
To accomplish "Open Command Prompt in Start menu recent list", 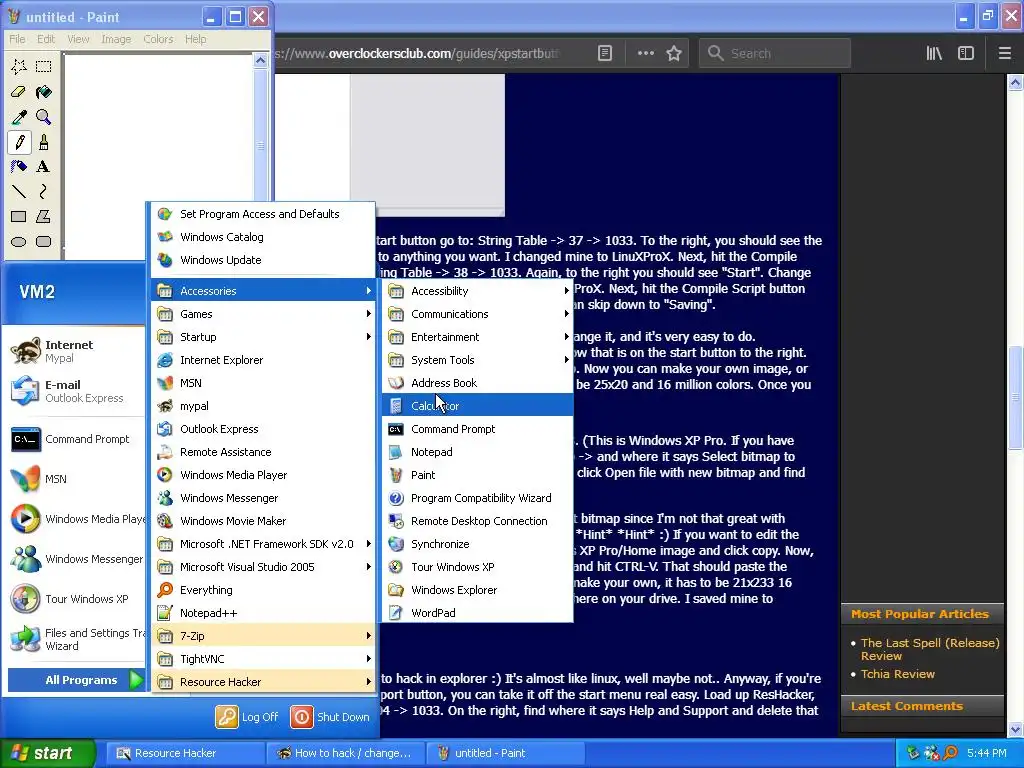I will coord(74,440).
